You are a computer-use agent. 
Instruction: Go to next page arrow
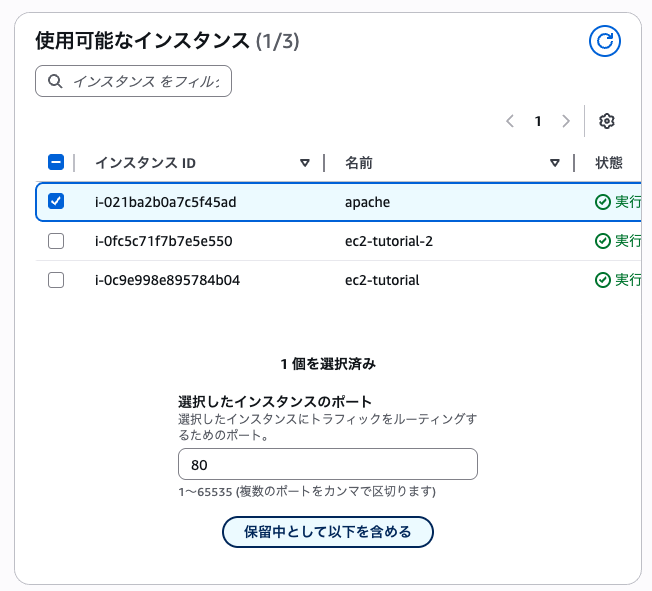tap(566, 121)
